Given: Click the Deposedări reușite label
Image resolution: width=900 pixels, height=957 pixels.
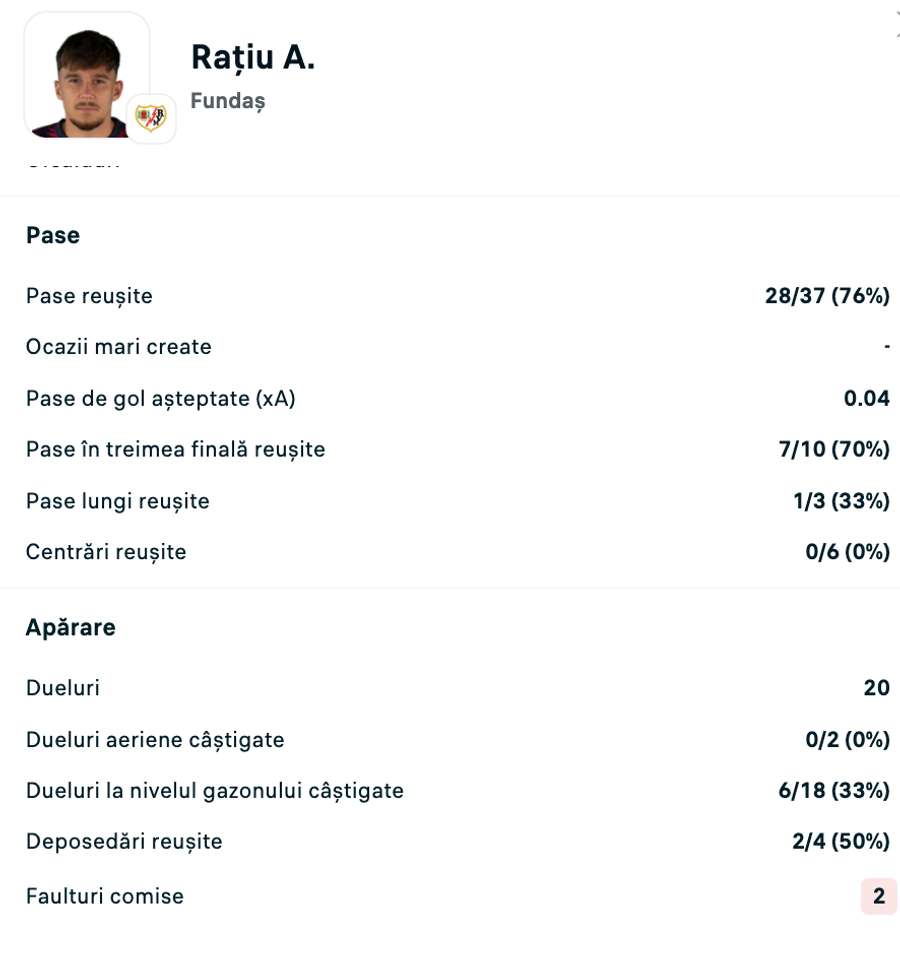Looking at the screenshot, I should [124, 842].
